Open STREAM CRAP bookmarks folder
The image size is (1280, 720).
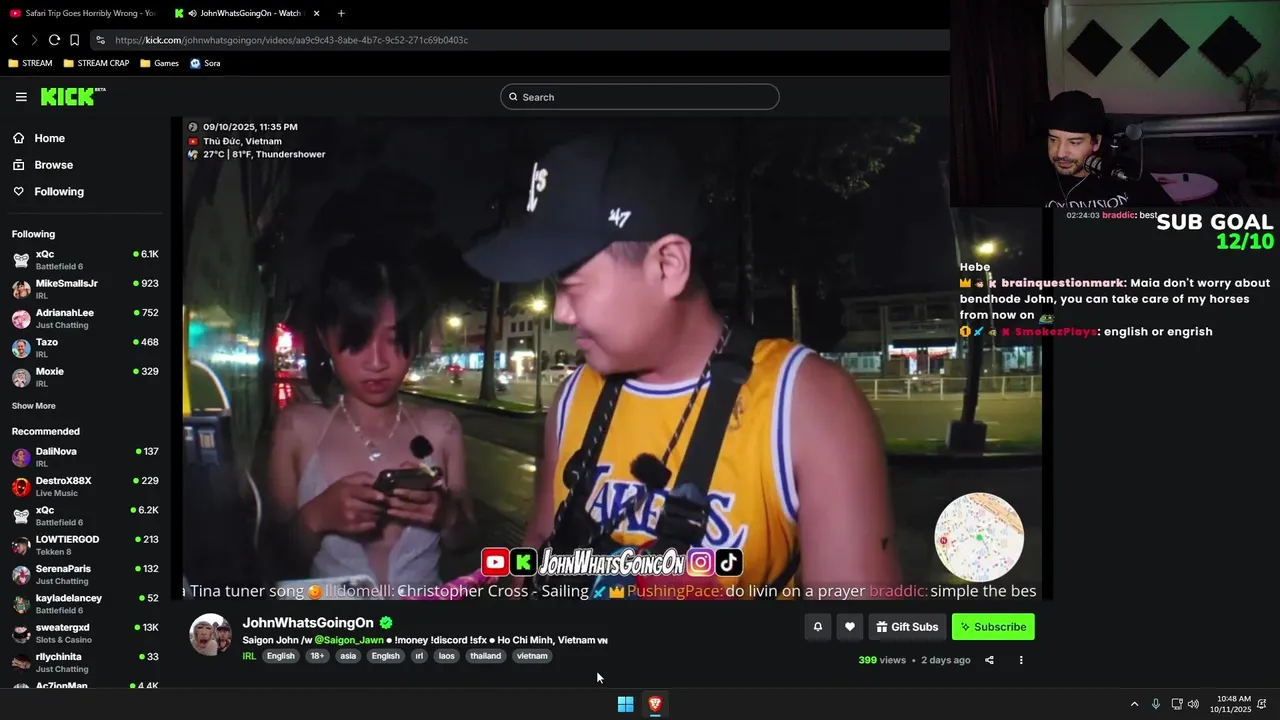click(96, 63)
